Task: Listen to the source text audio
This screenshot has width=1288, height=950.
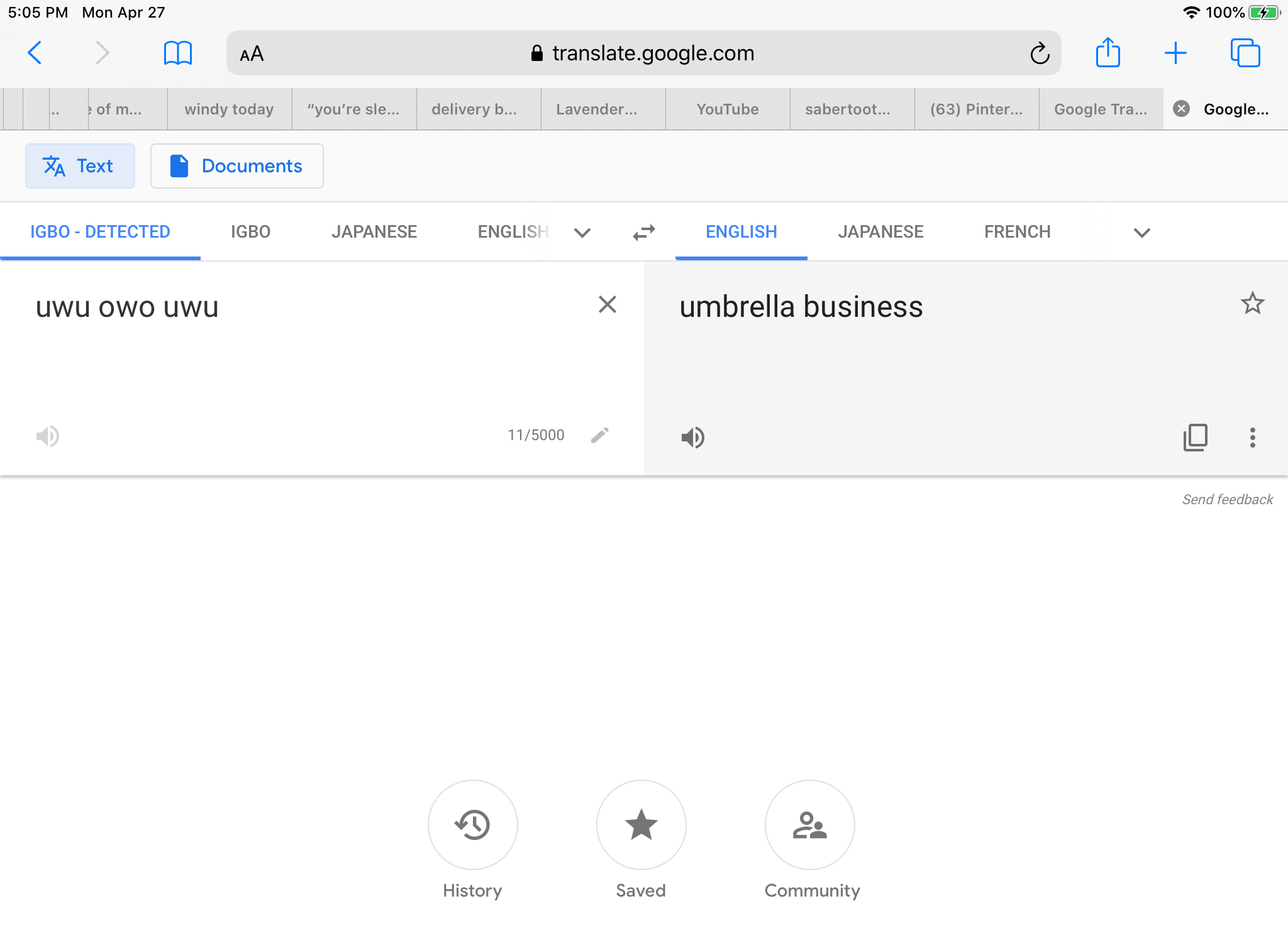Action: (x=48, y=436)
